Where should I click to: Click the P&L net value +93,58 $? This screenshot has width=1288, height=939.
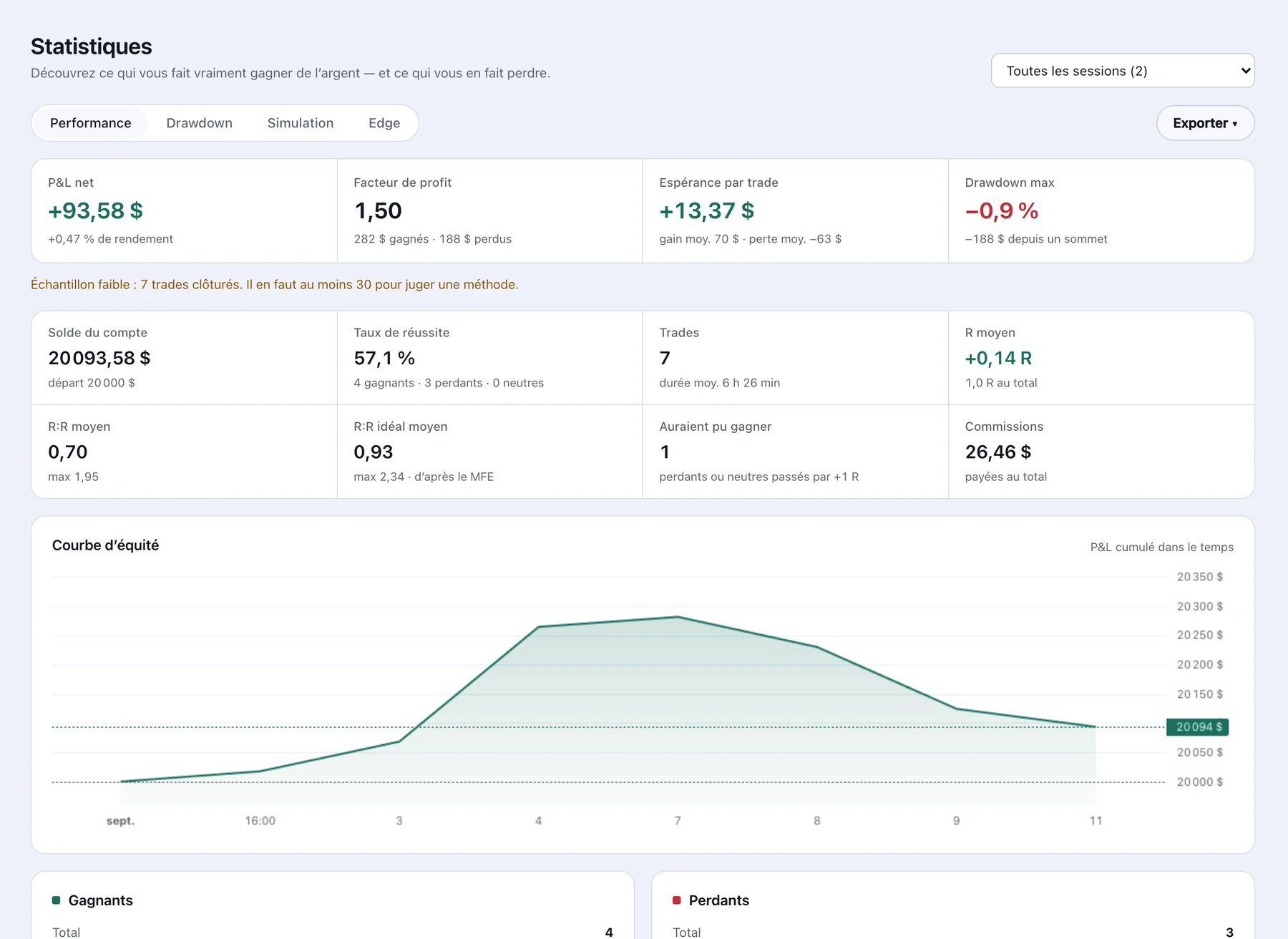95,211
